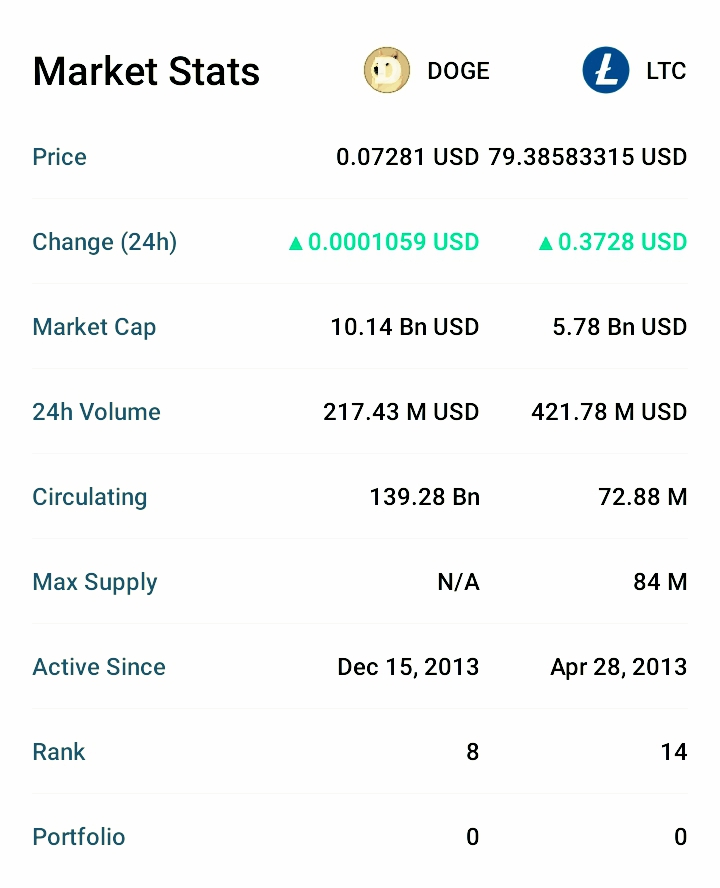Click DOGE price 0.07281 USD
Screen dimensions: 720x888
(x=408, y=157)
